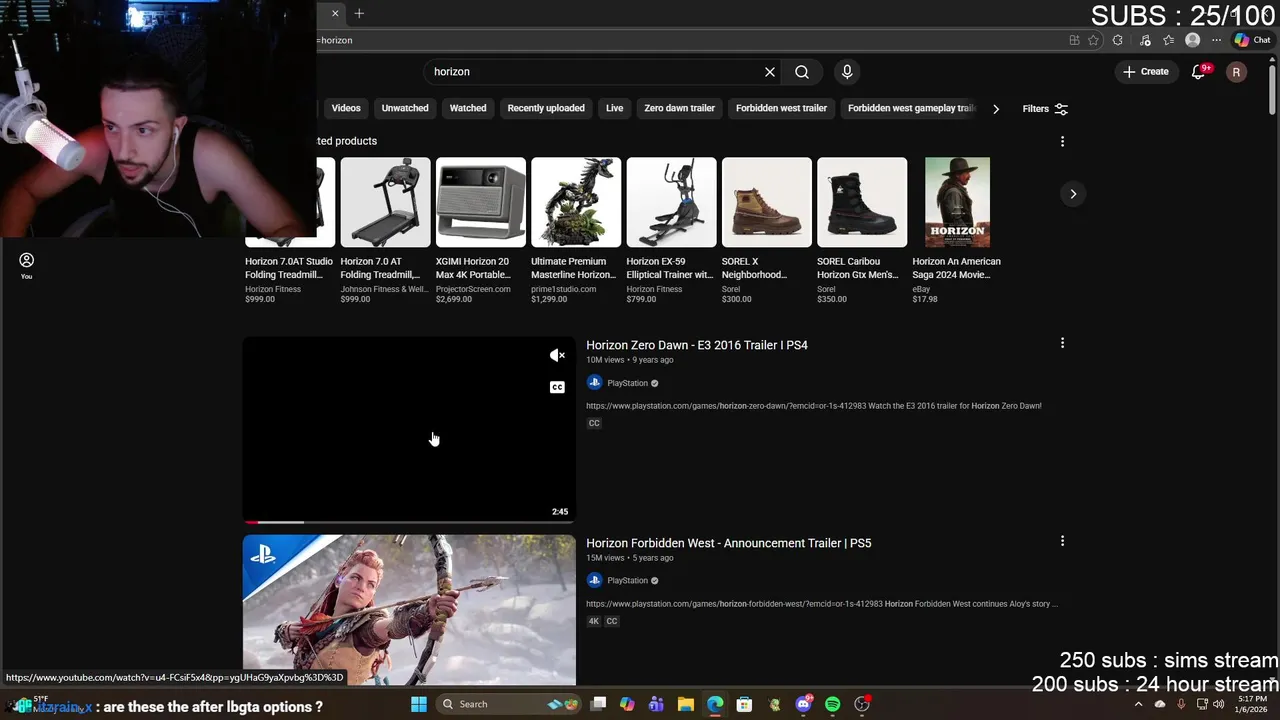Viewport: 1280px width, 720px height.
Task: Open Horizon EX-59 Elliptical Trainer product
Action: tap(671, 231)
